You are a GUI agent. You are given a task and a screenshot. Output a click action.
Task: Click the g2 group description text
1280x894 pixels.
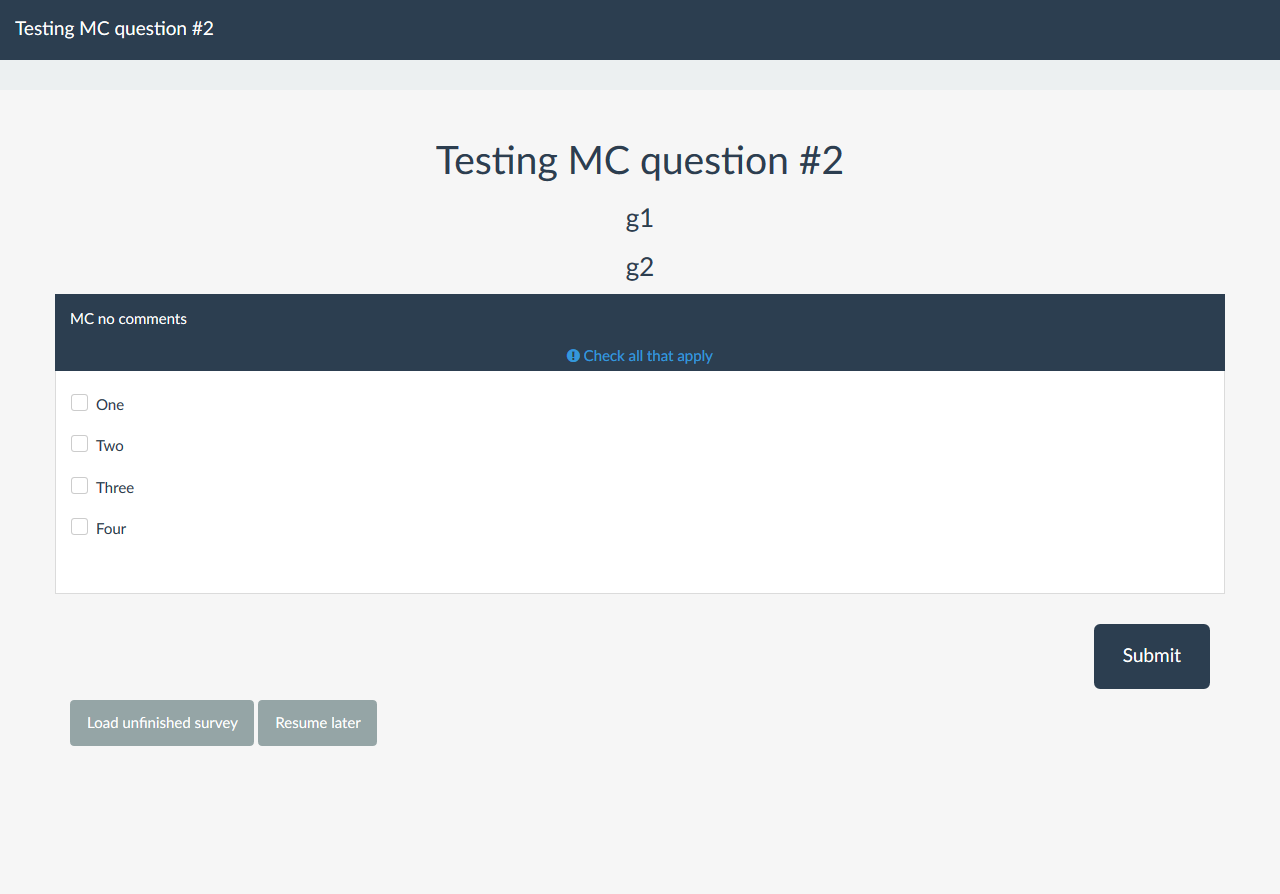pyautogui.click(x=640, y=268)
